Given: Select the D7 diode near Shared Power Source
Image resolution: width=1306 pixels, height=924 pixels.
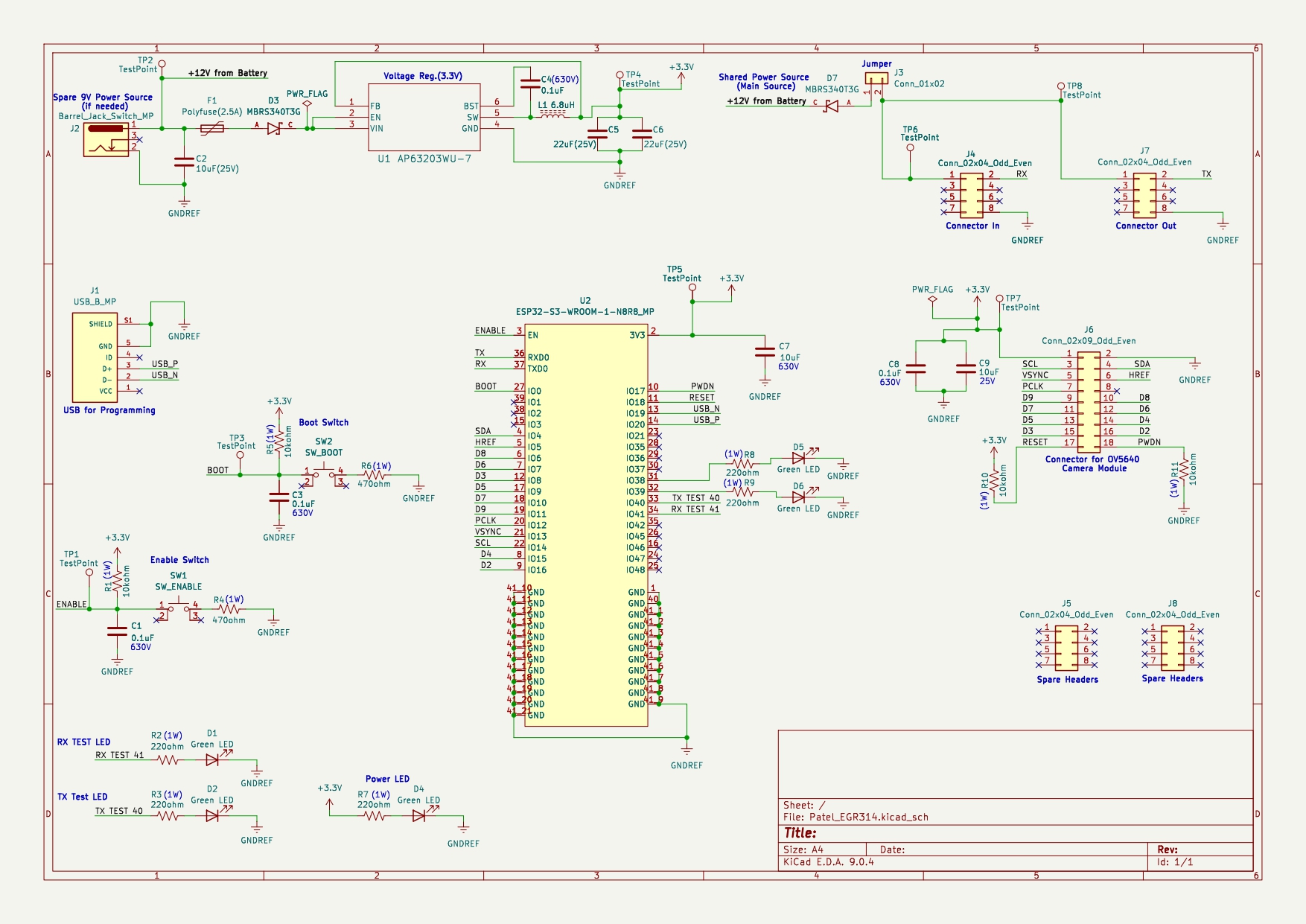Looking at the screenshot, I should (832, 106).
